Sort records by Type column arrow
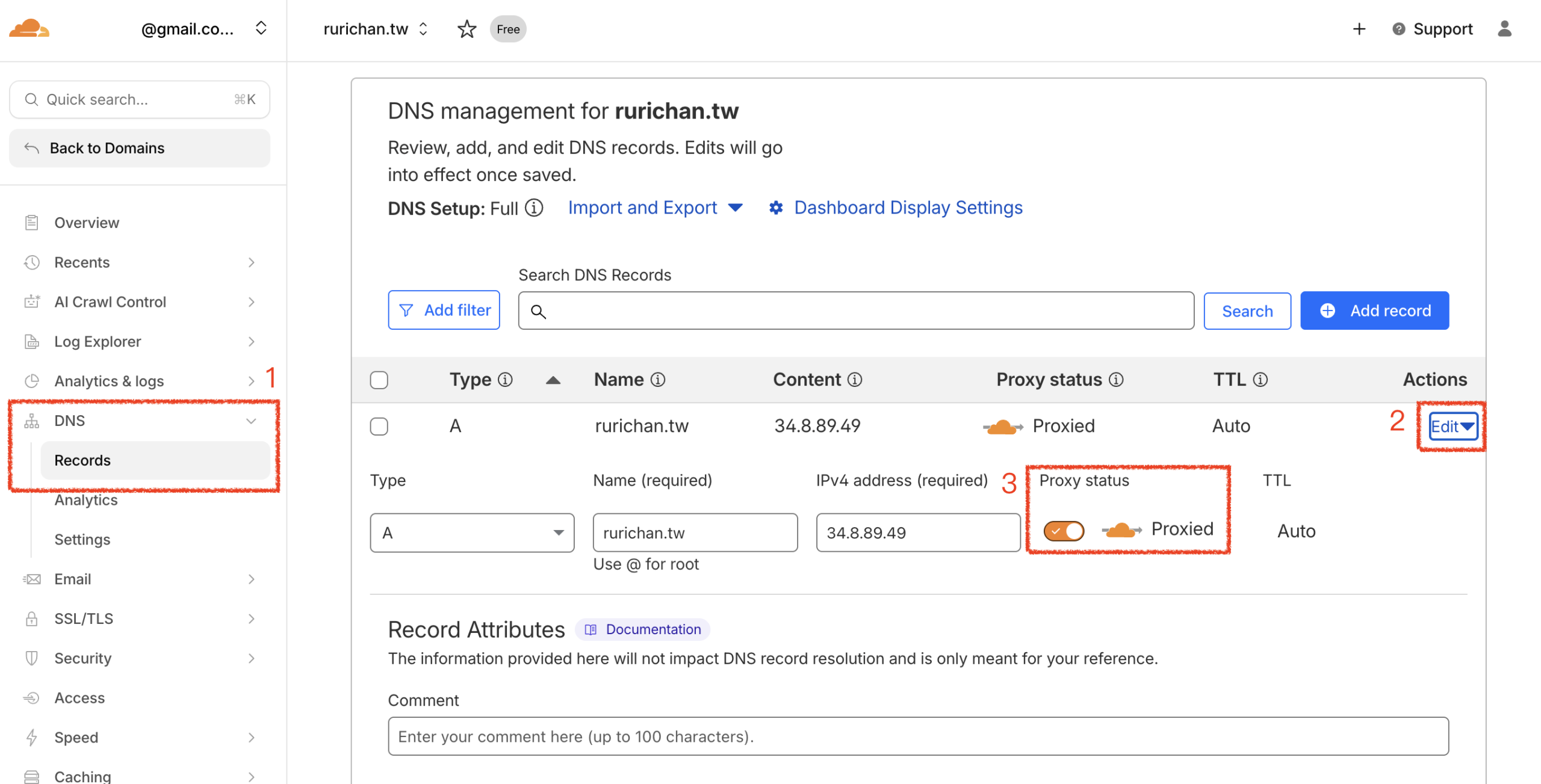 (553, 380)
